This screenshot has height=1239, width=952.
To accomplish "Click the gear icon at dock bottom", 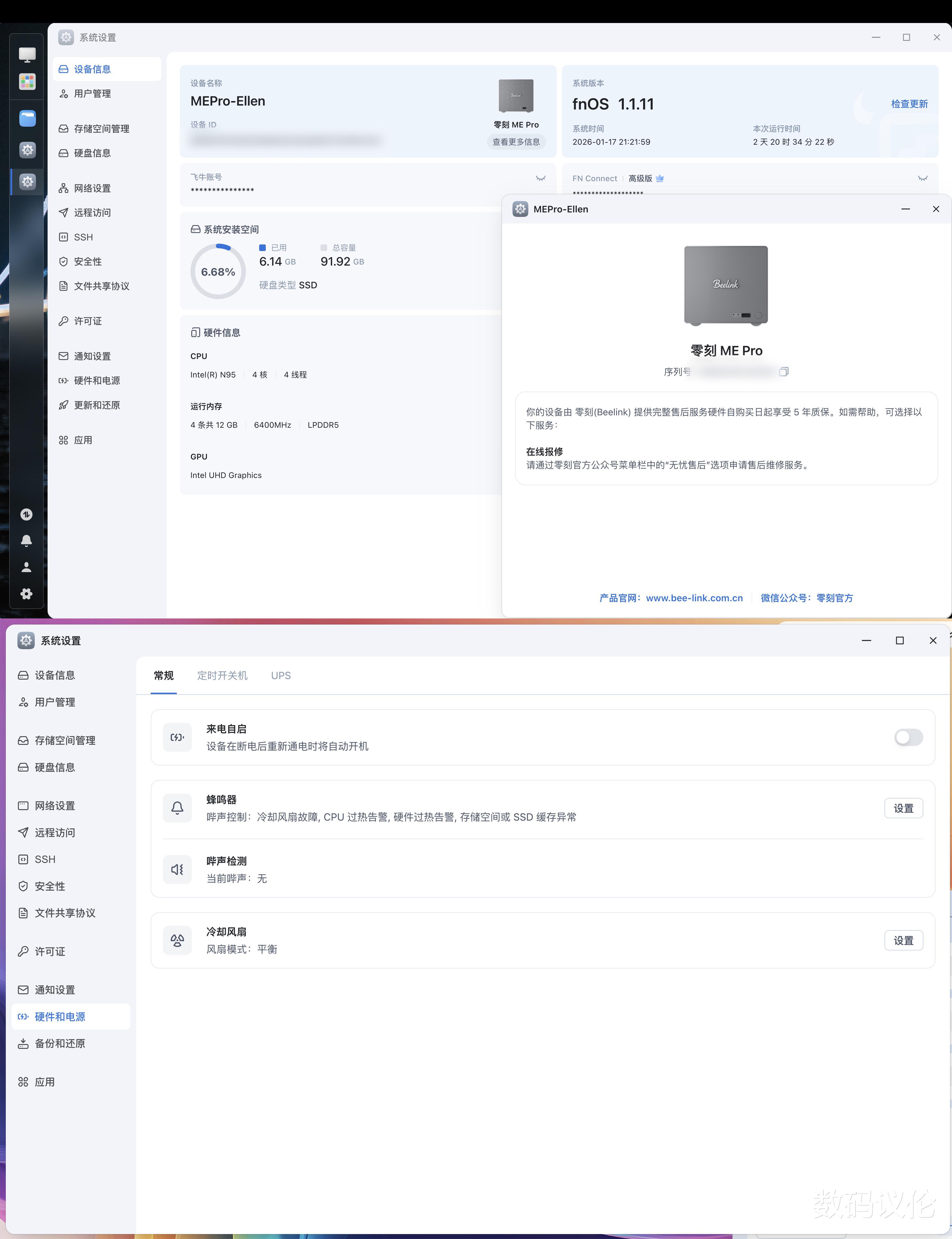I will pyautogui.click(x=27, y=594).
